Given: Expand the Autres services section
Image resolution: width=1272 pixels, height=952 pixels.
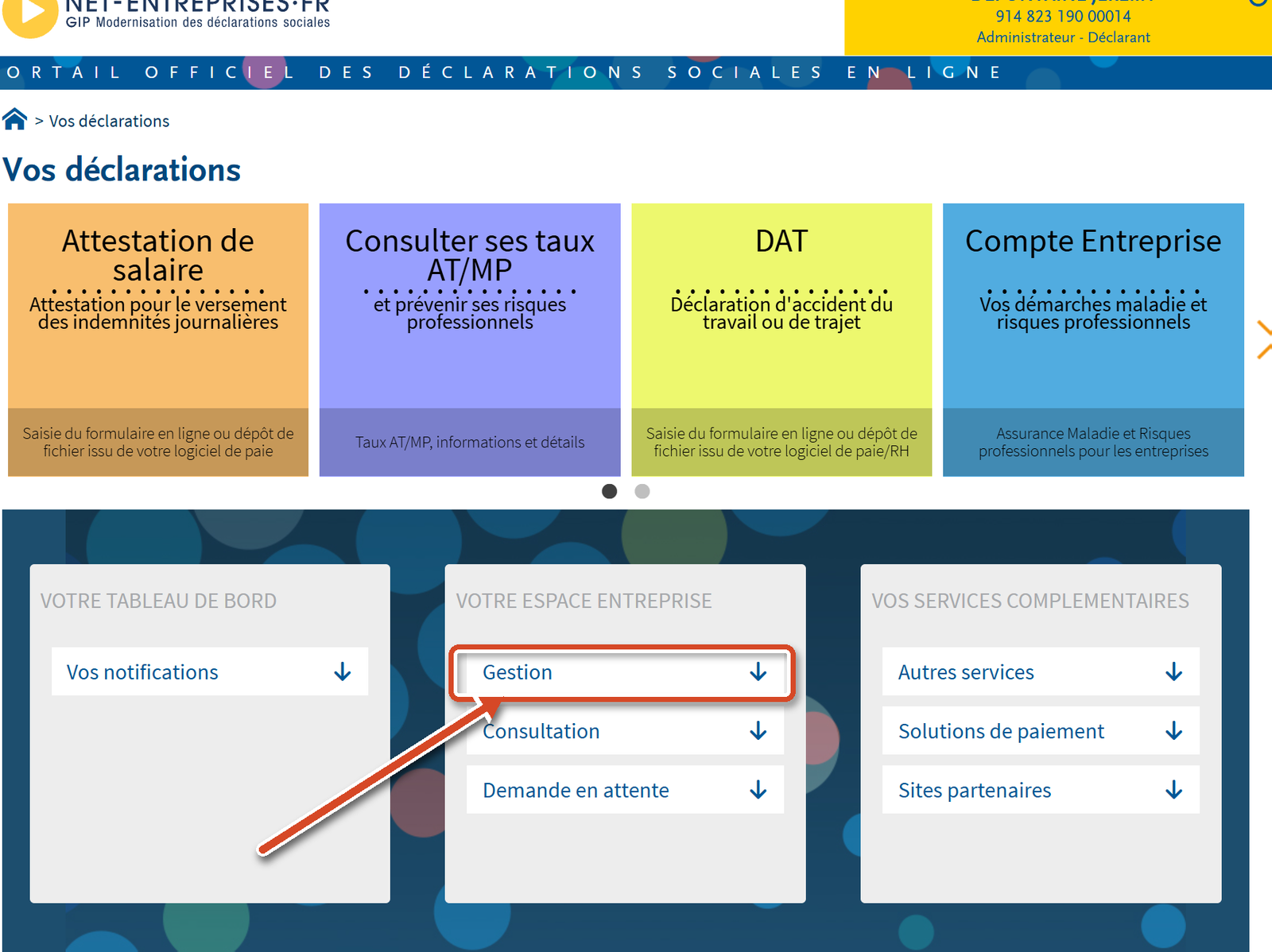Looking at the screenshot, I should click(1041, 671).
